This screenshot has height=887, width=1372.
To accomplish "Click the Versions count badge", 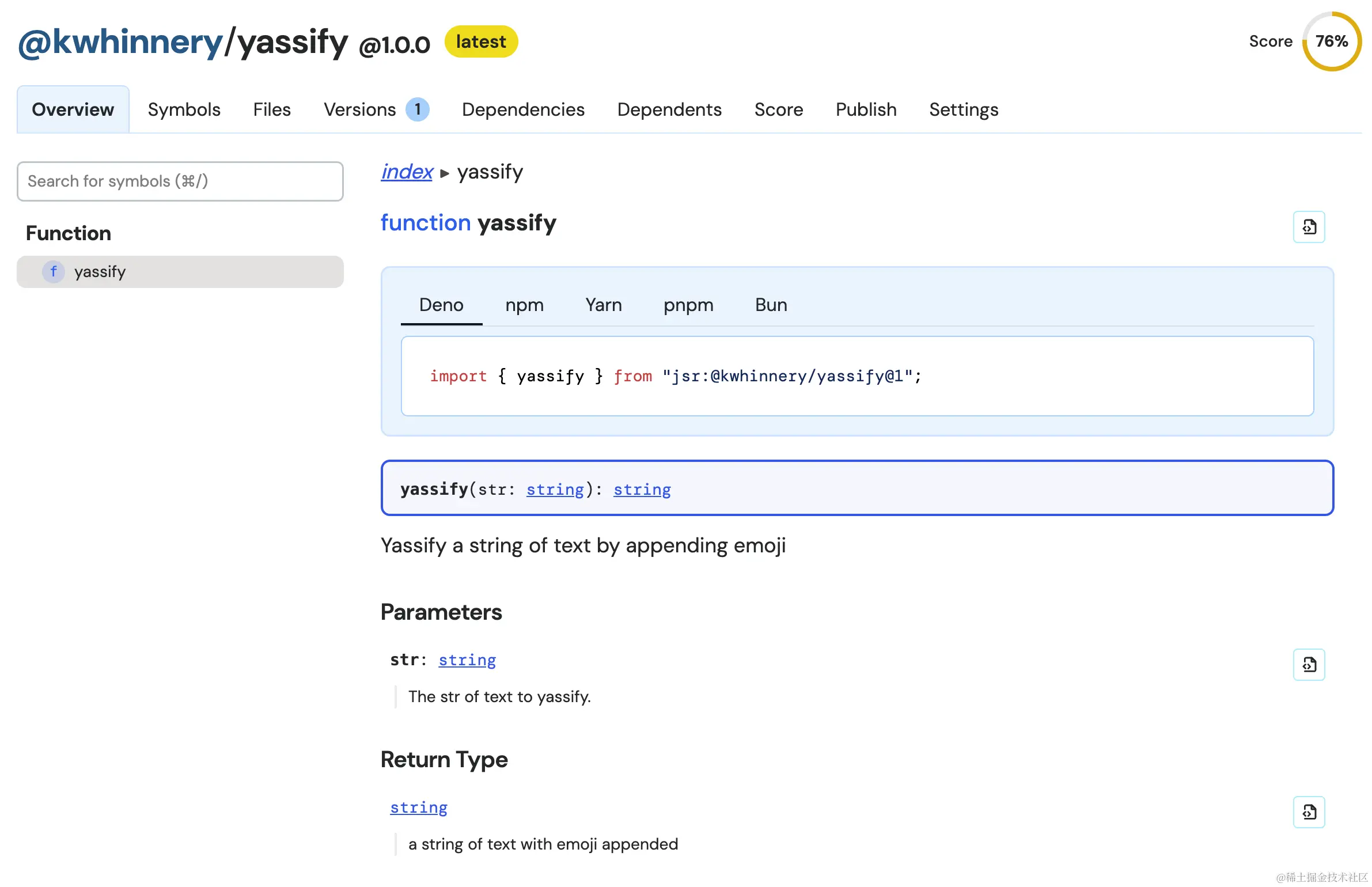I will pos(418,109).
